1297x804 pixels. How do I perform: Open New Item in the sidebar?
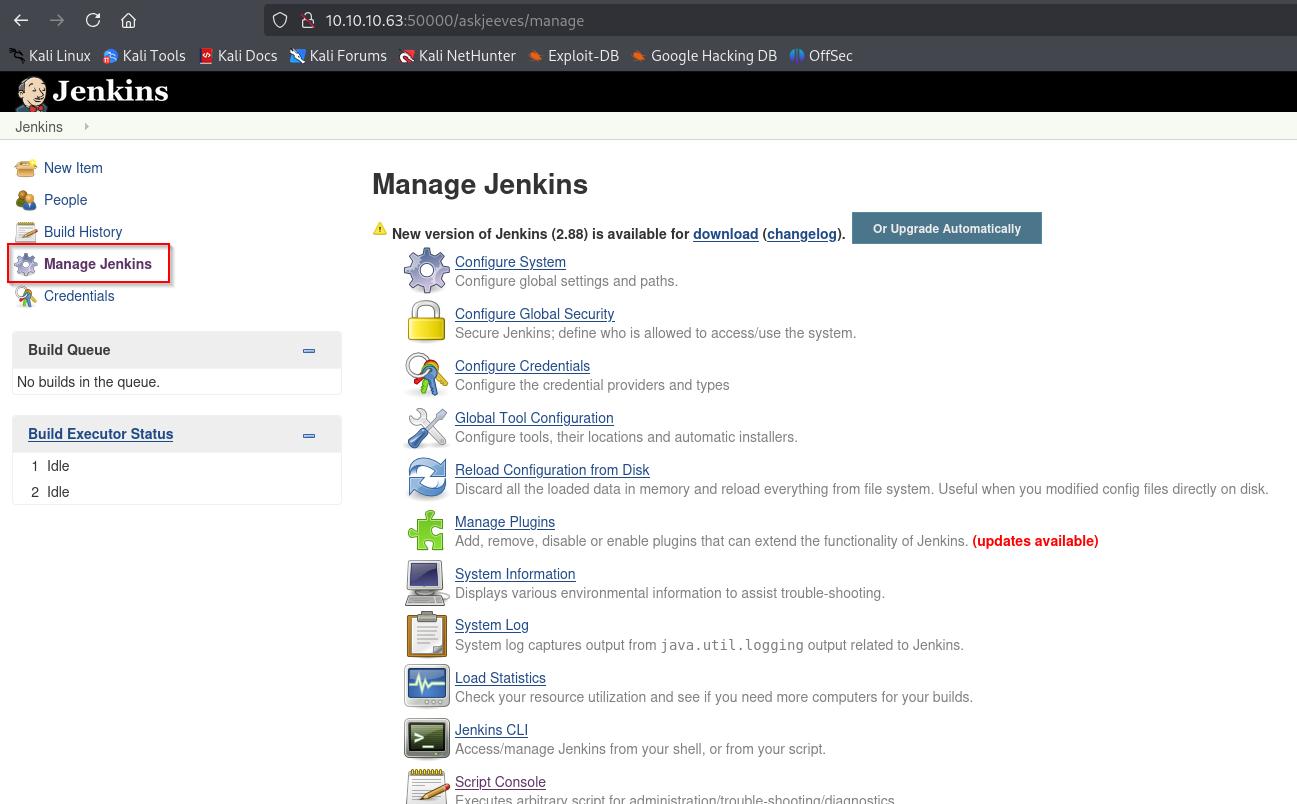coord(73,168)
